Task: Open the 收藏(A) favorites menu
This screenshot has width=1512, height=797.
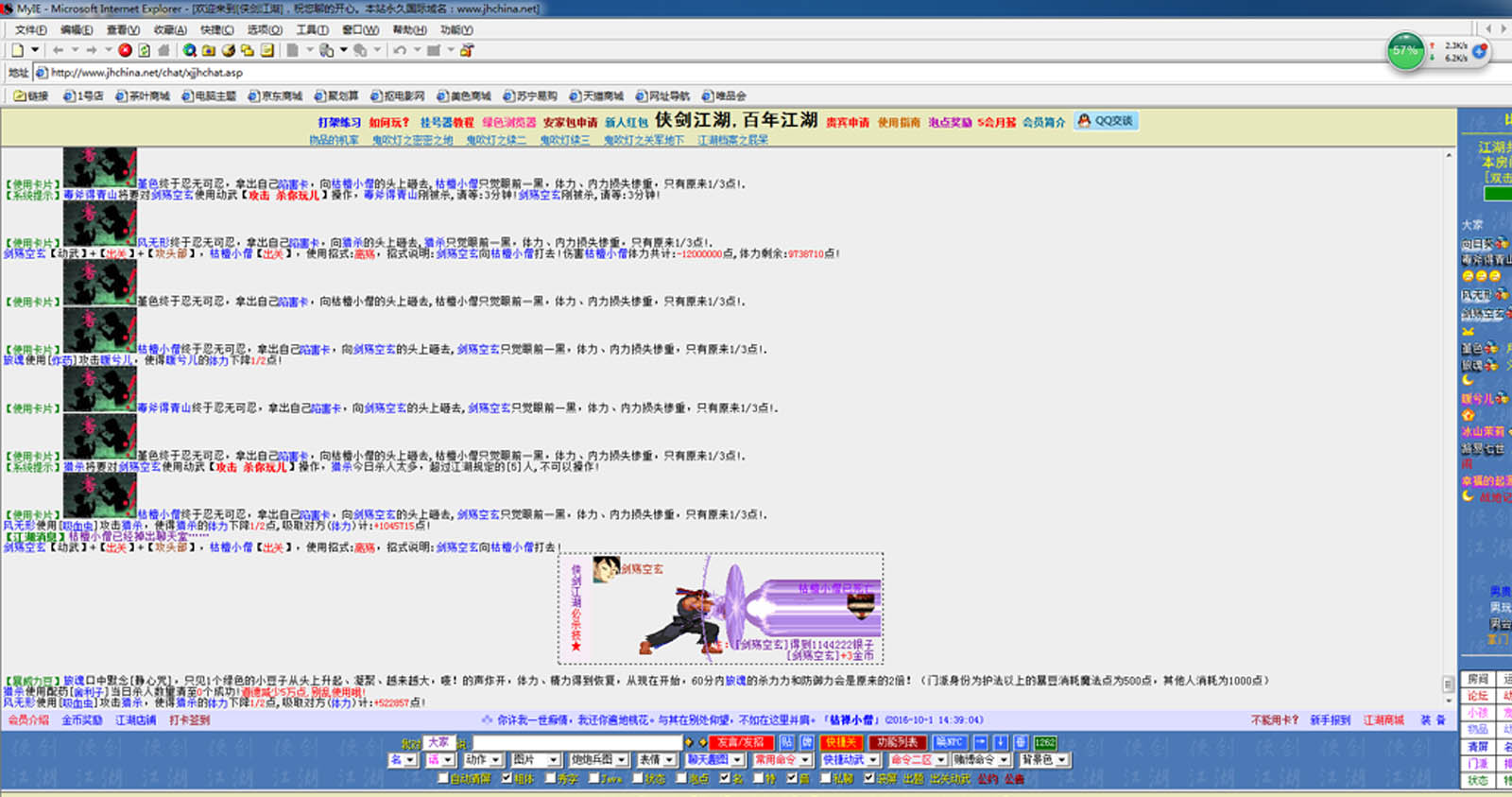Action: click(170, 30)
